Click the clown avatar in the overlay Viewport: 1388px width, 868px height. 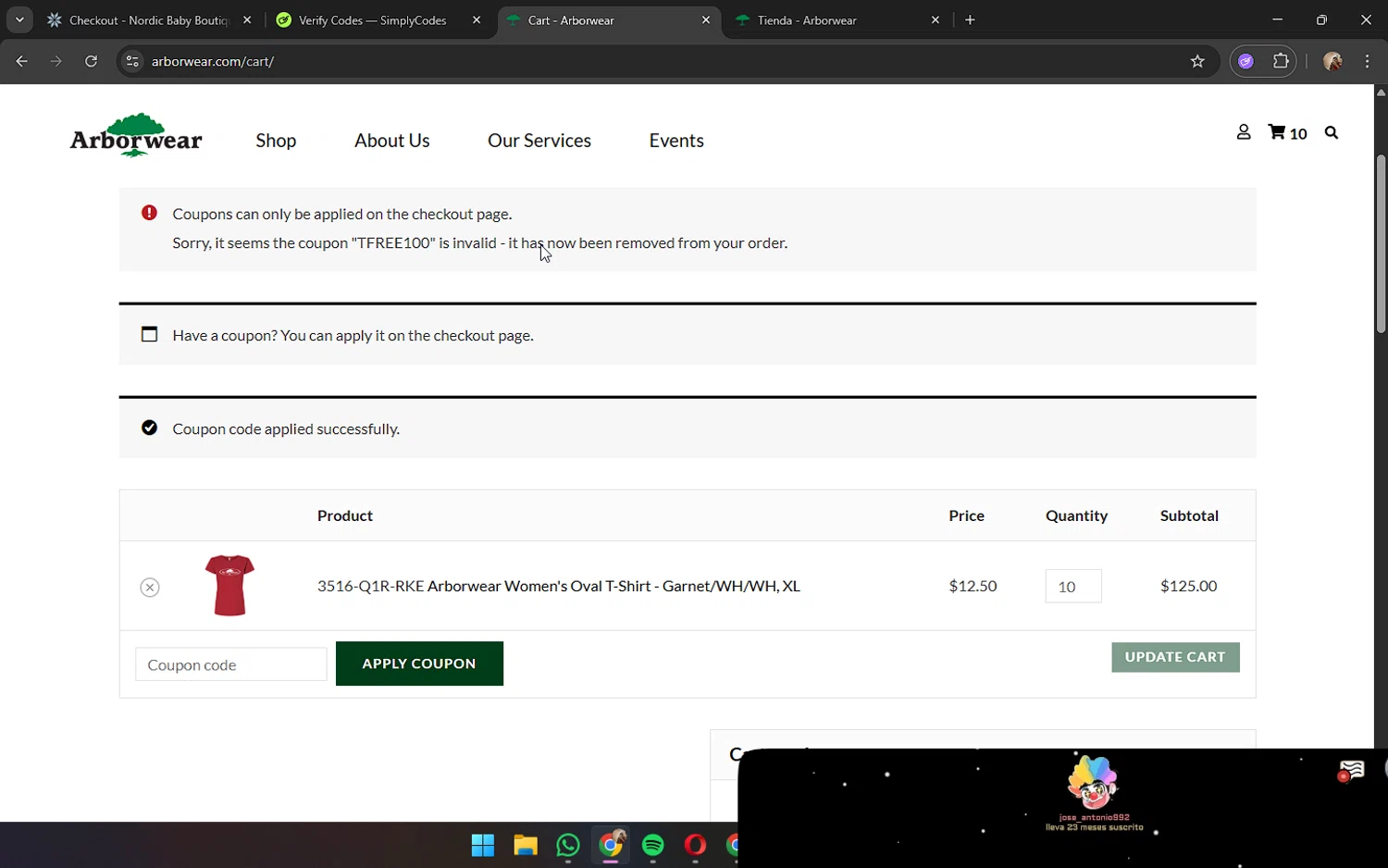tap(1093, 783)
